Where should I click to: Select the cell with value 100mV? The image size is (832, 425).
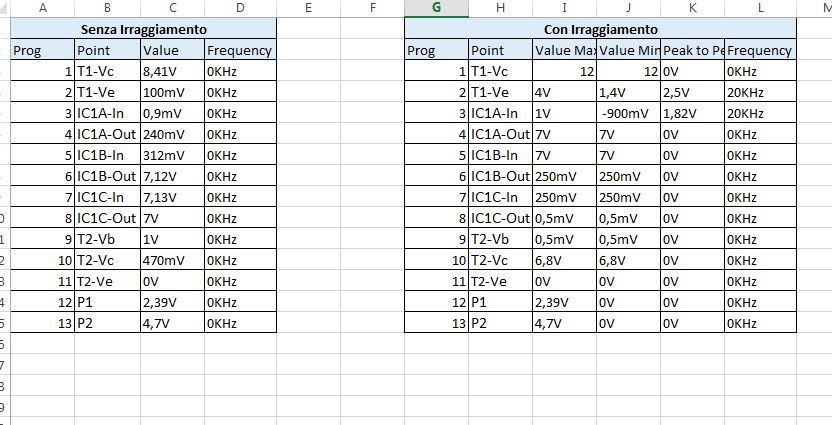[x=172, y=93]
